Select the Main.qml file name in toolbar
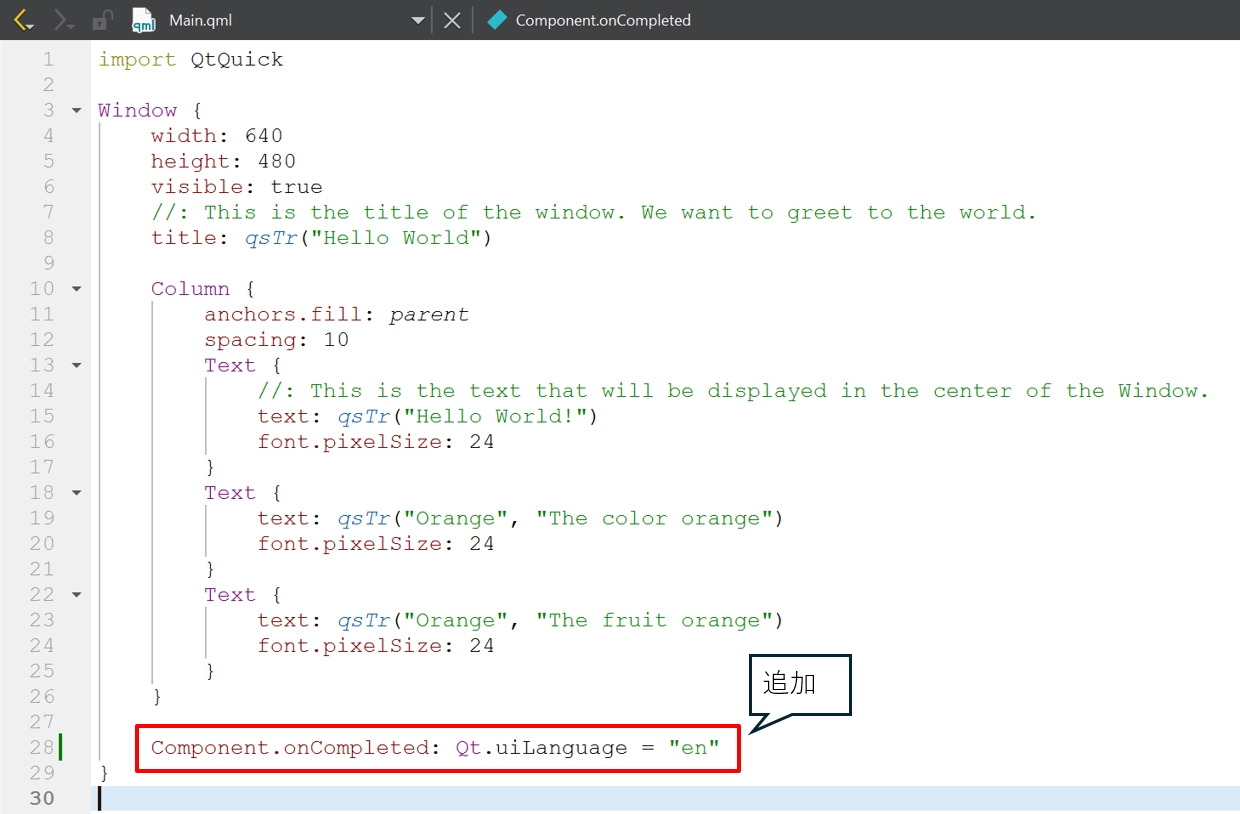 click(x=200, y=20)
